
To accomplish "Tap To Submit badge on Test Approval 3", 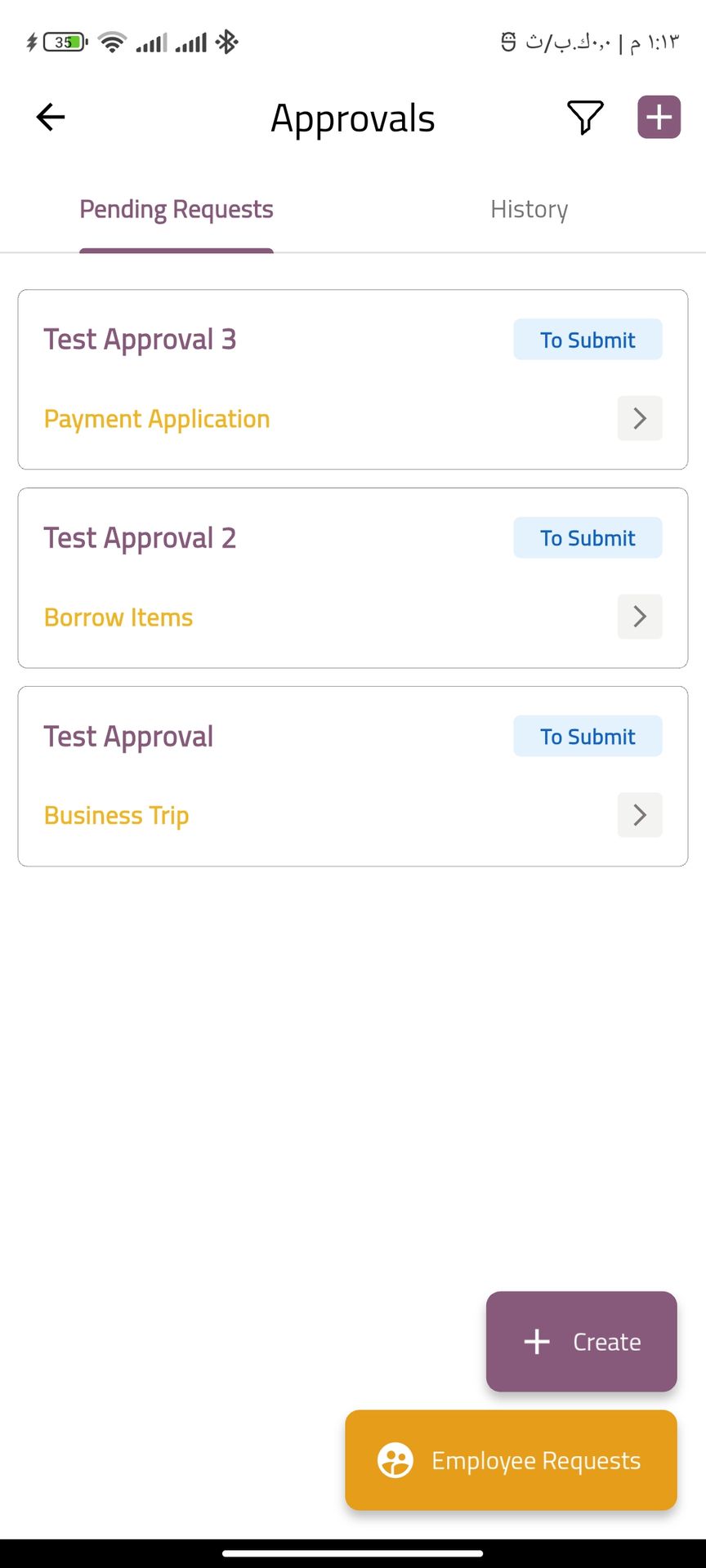I will click(588, 340).
